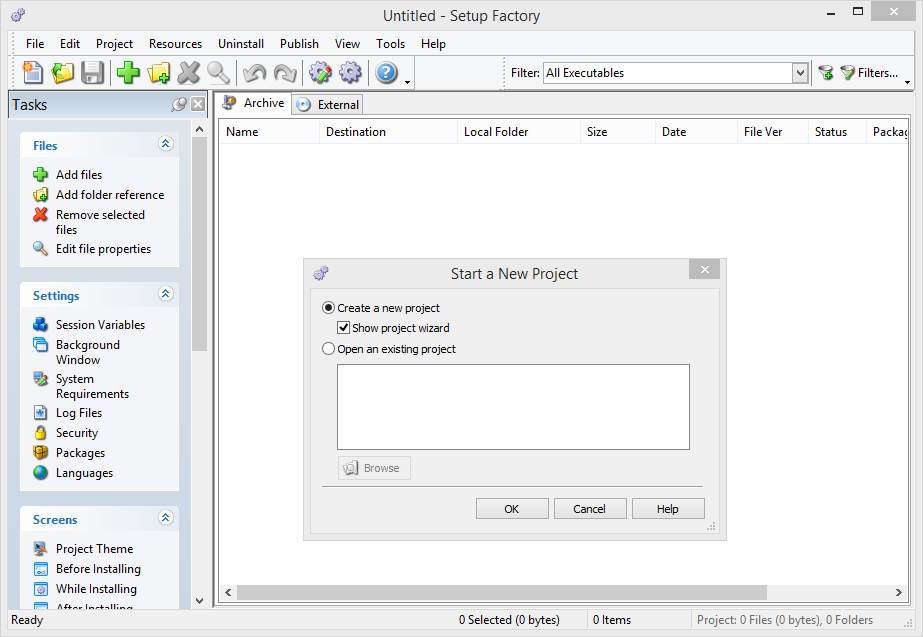
Task: Click the gray X Remove Files toolbar icon
Action: 188,72
